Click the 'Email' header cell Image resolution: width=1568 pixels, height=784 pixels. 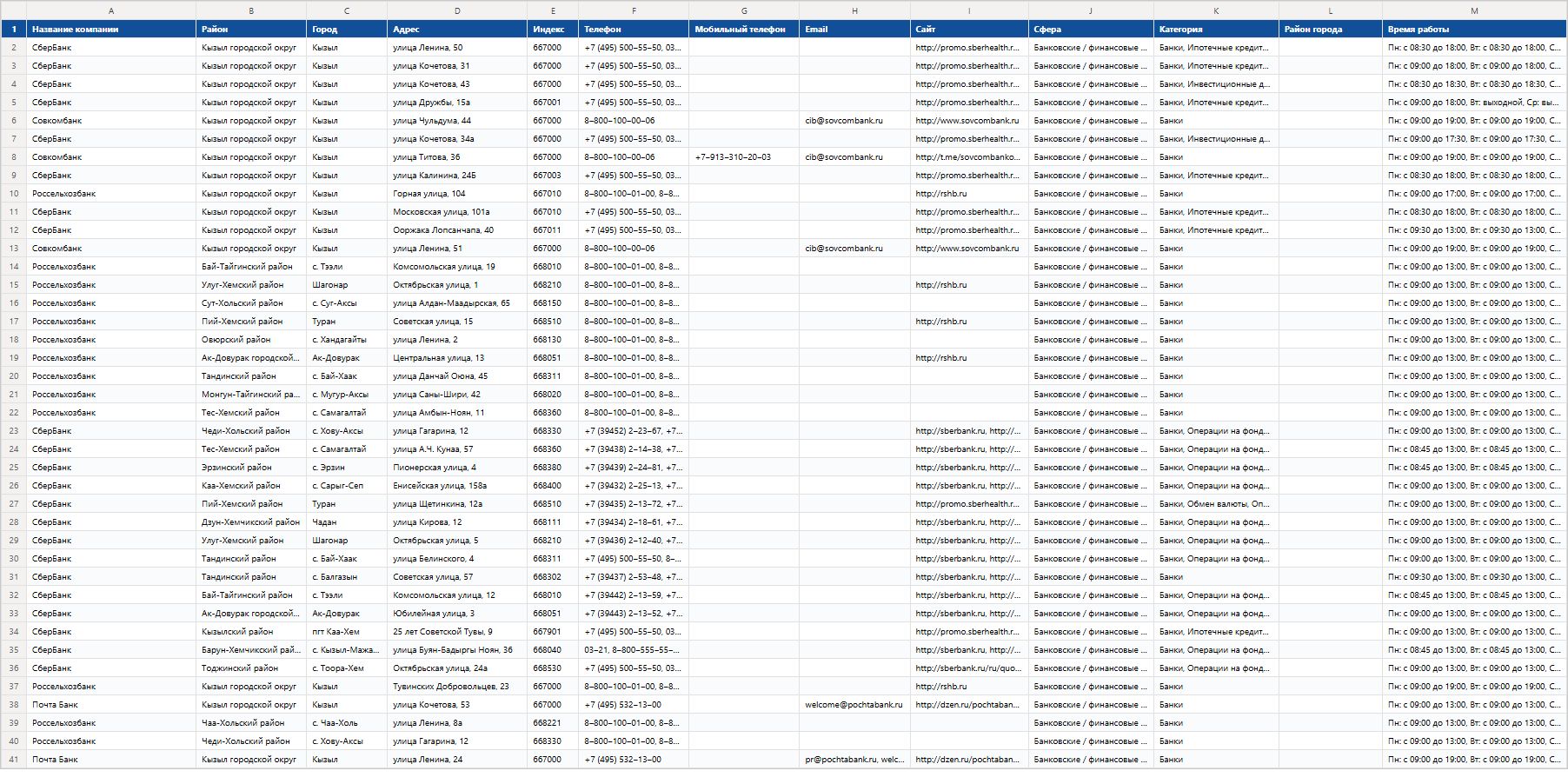pyautogui.click(x=854, y=30)
